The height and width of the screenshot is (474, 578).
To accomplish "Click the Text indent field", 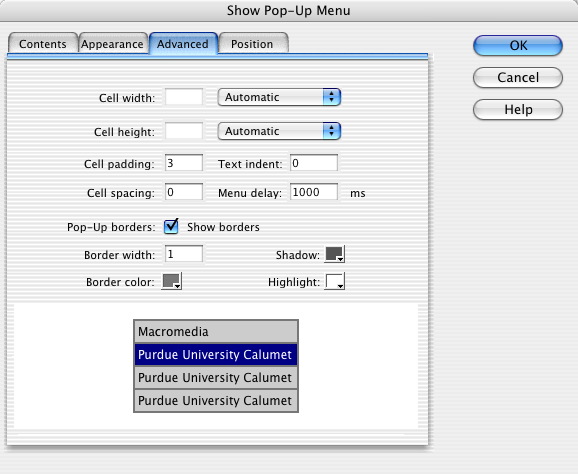I will 314,163.
